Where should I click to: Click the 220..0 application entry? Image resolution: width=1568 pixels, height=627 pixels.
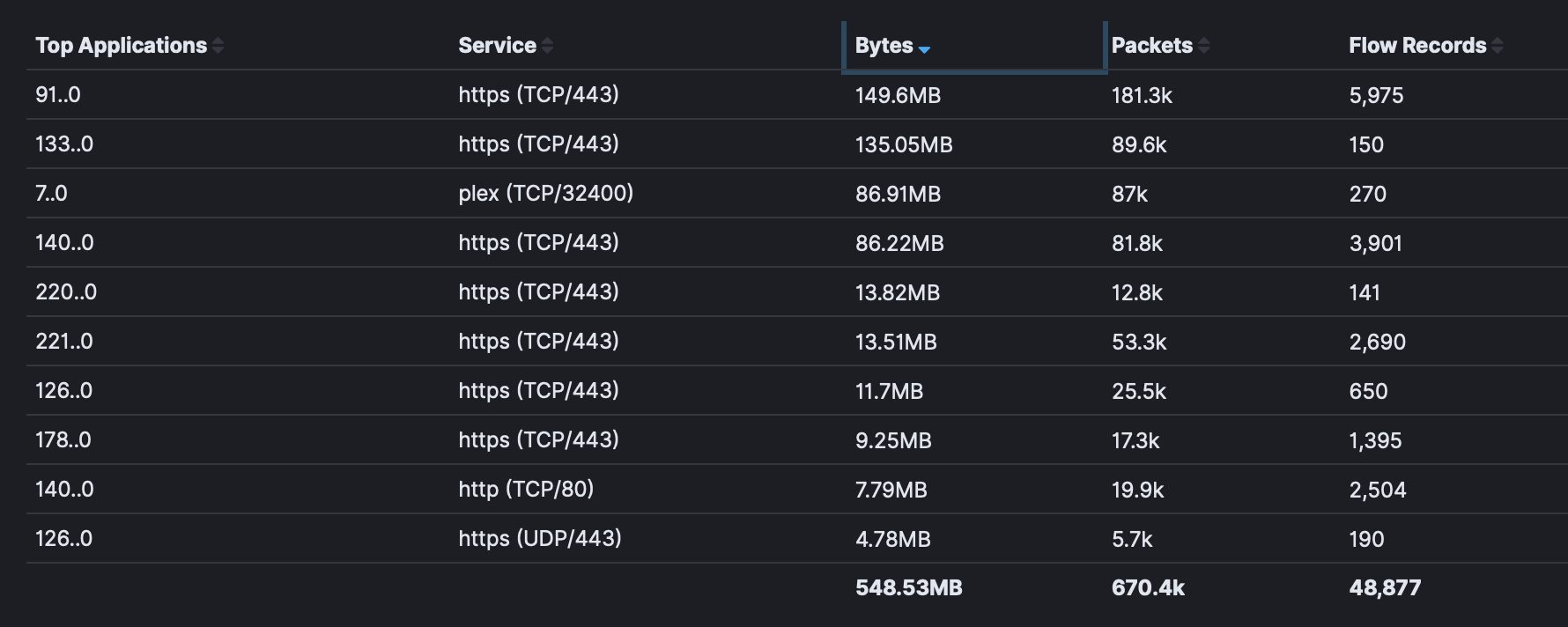pyautogui.click(x=66, y=292)
